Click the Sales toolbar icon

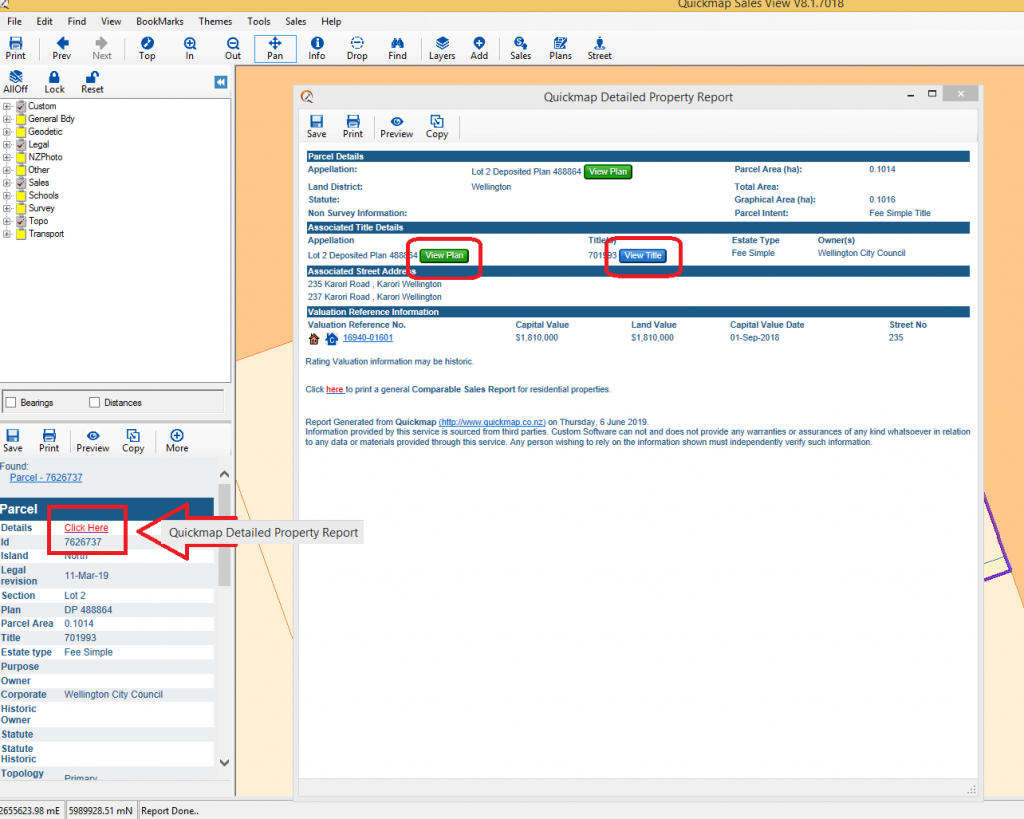(520, 47)
